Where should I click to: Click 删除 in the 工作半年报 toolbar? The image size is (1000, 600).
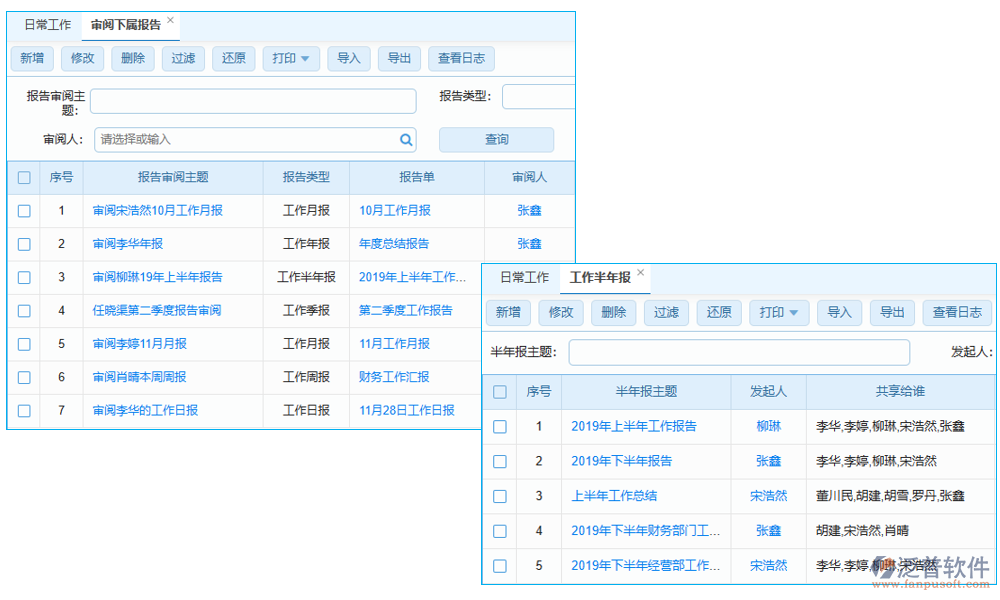(613, 312)
